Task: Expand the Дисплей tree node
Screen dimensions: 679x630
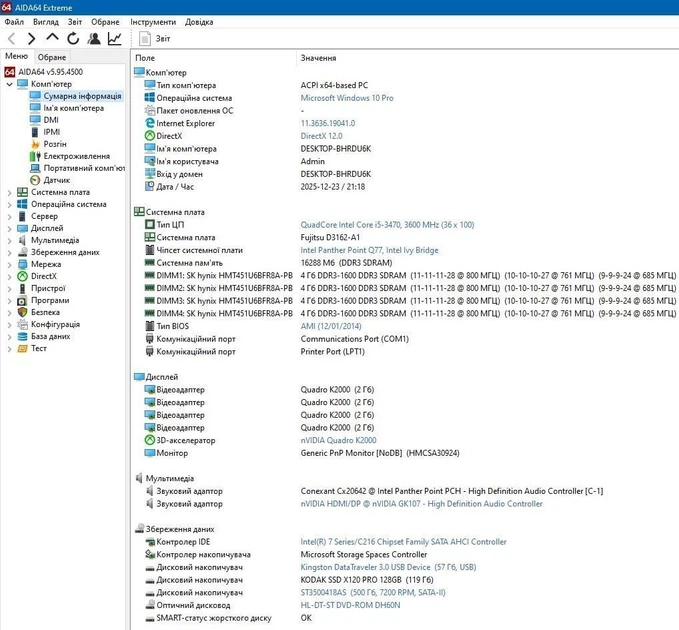Action: [10, 229]
